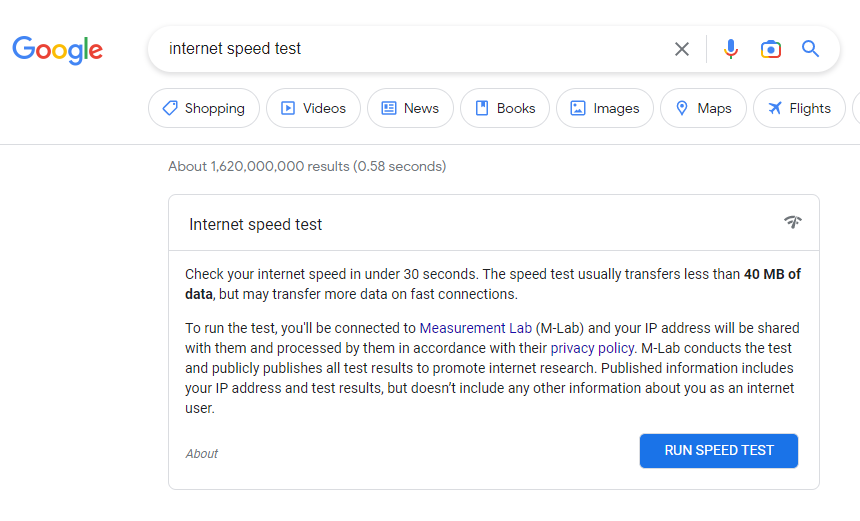Viewport: 860px width, 521px height.
Task: Click the magnifying glass search icon
Action: (811, 49)
